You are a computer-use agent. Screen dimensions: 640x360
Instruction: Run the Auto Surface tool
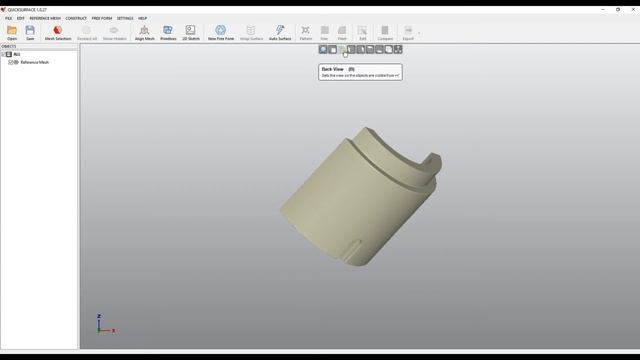280,33
